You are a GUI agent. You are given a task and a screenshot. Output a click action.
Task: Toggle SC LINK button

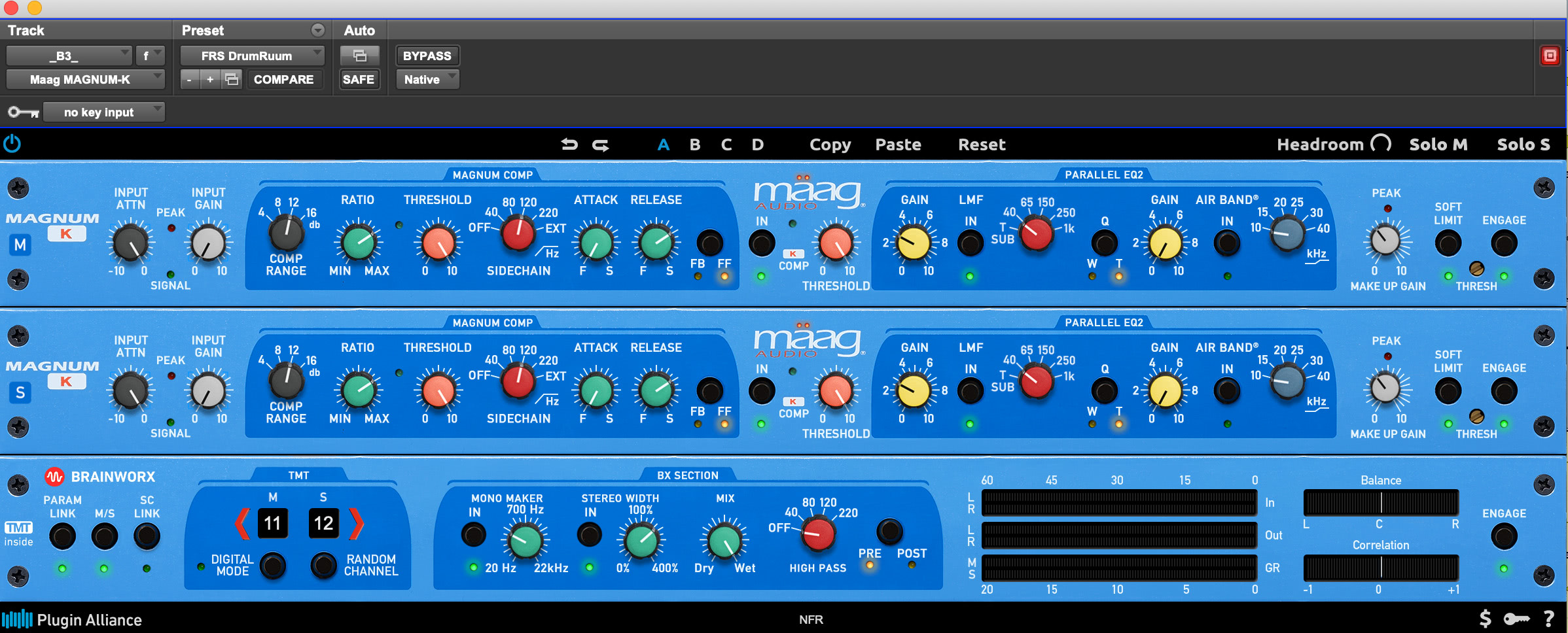click(147, 536)
